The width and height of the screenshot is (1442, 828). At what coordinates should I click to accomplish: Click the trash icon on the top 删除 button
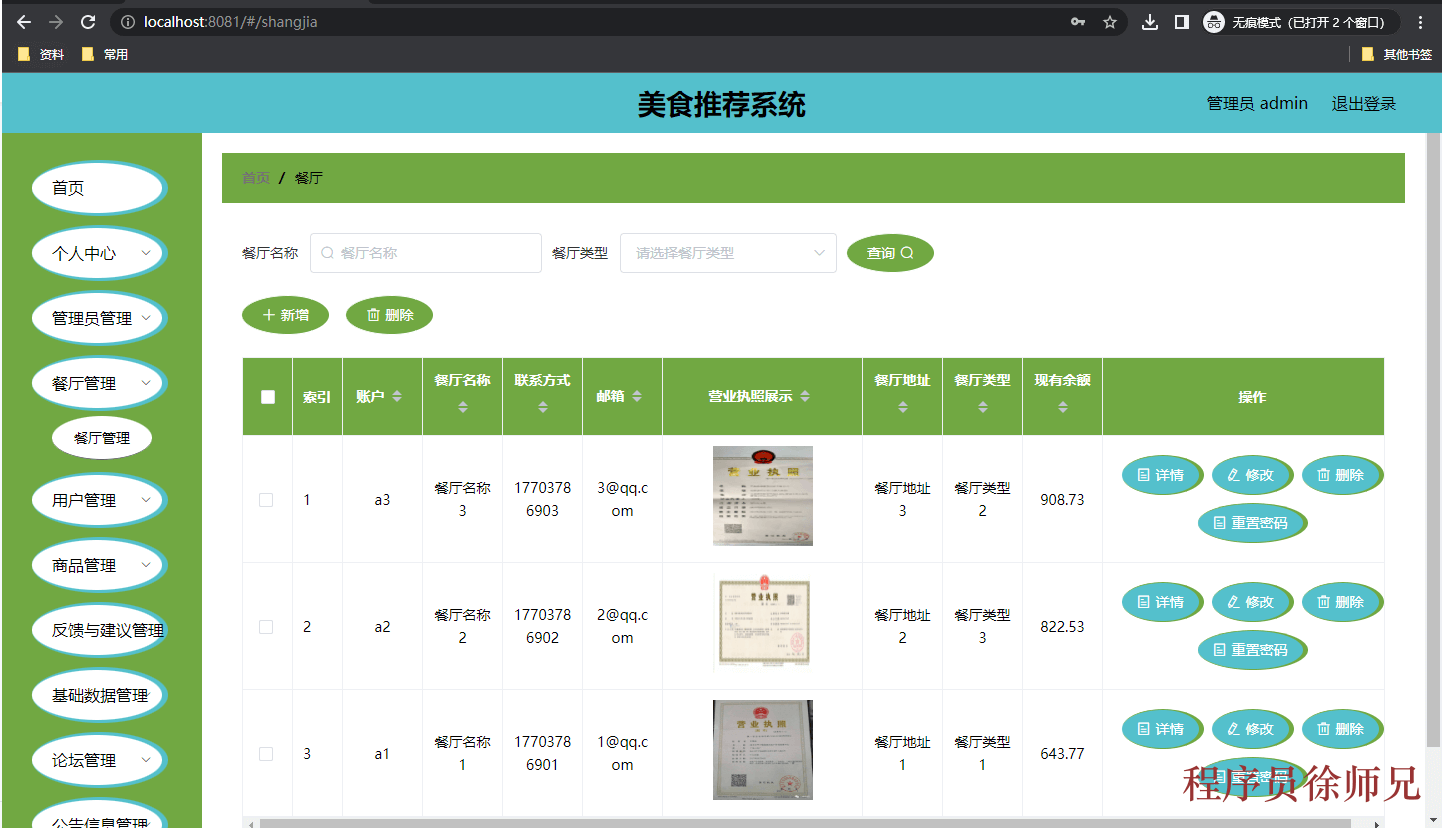pyautogui.click(x=371, y=314)
